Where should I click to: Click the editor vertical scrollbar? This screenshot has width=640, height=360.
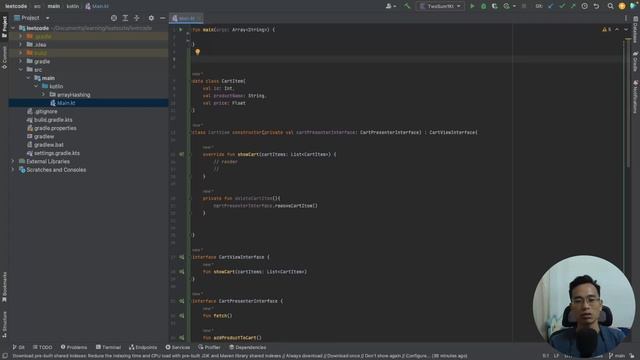coord(629,102)
